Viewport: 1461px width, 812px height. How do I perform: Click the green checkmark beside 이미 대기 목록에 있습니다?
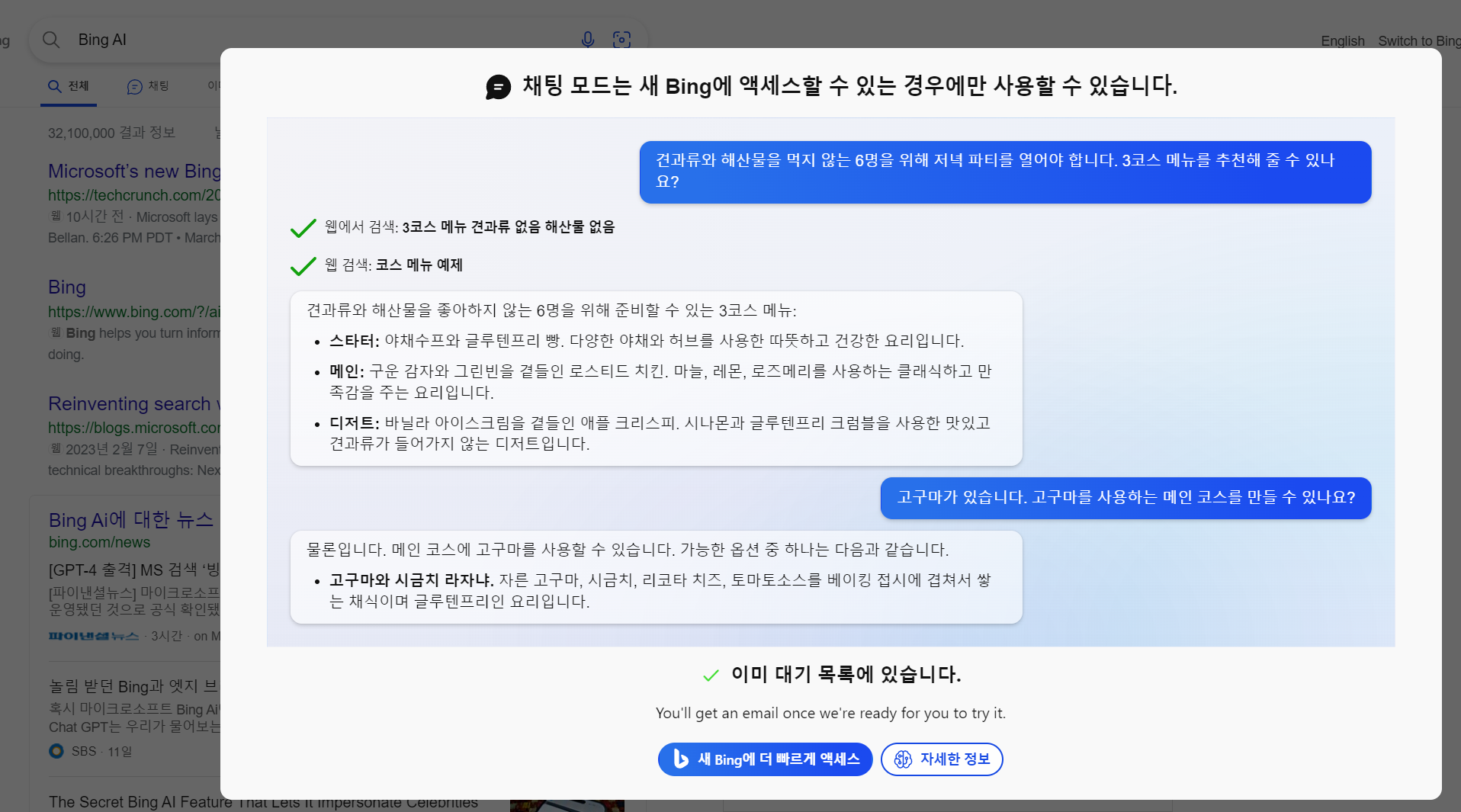click(x=711, y=675)
